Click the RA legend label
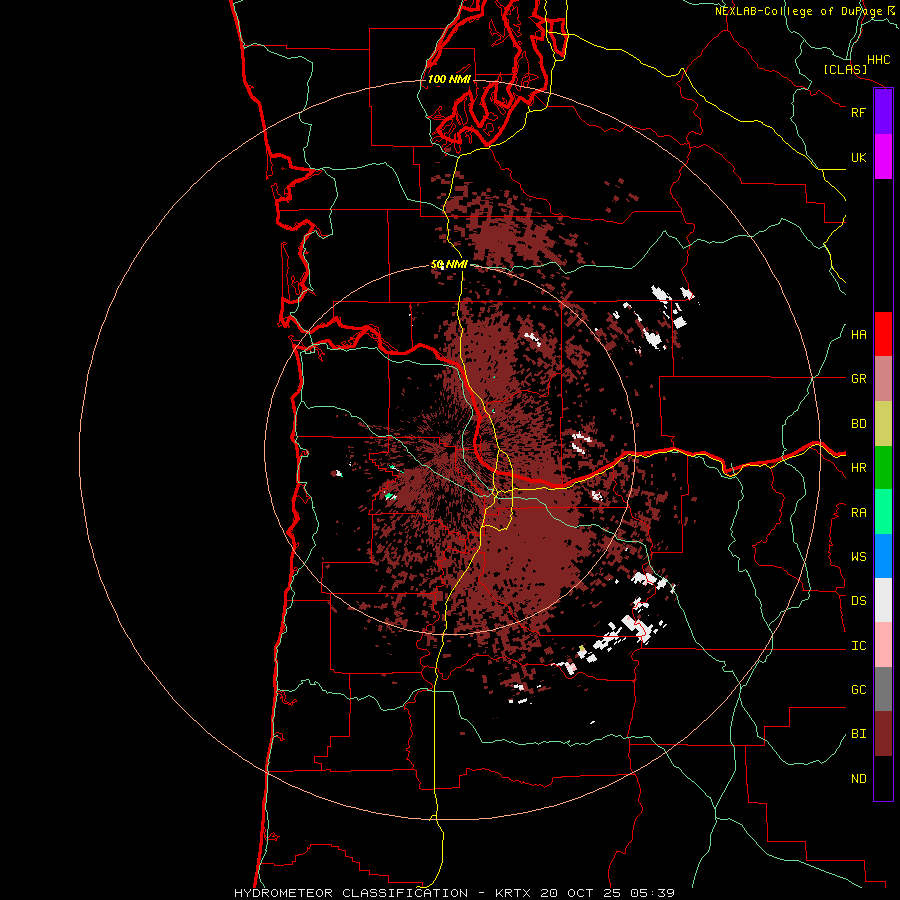Screen dimensions: 900x900 [x=858, y=513]
